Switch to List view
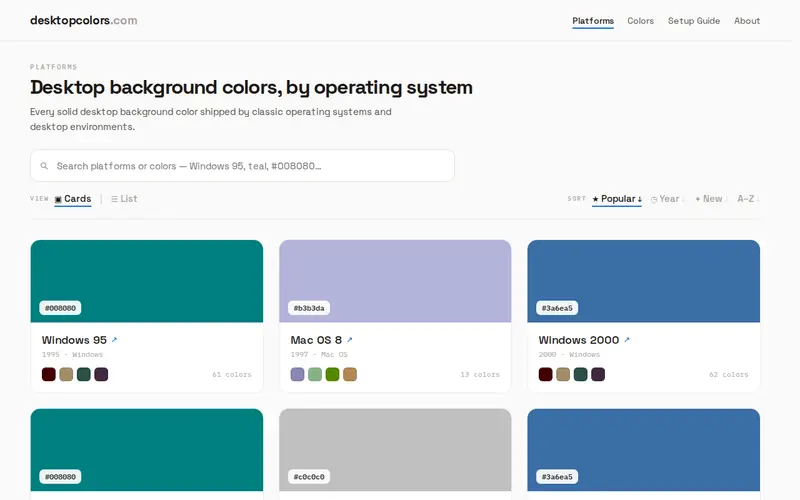Viewport: 800px width, 500px height. click(x=124, y=199)
